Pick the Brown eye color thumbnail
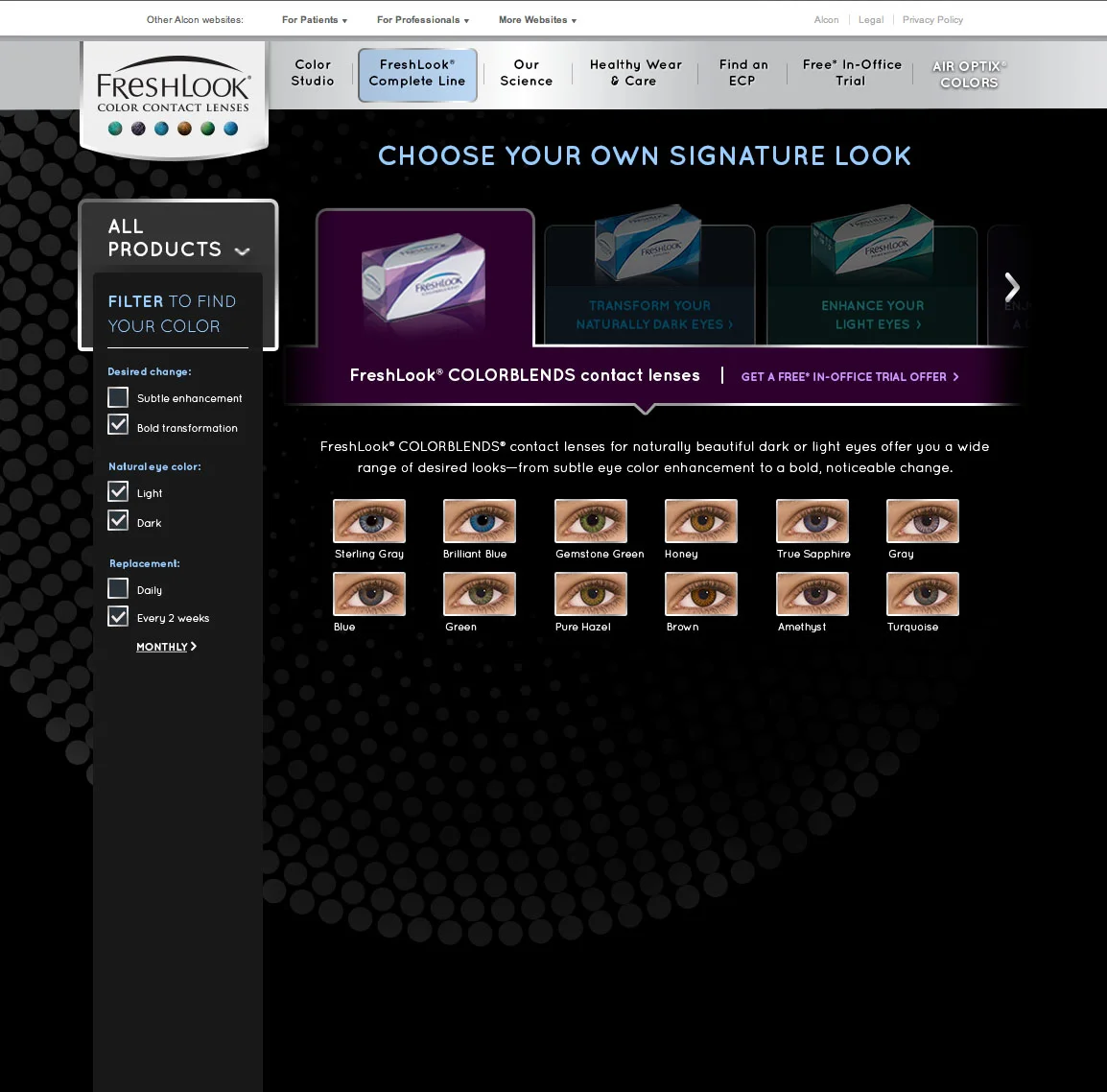This screenshot has width=1107, height=1092. click(701, 594)
